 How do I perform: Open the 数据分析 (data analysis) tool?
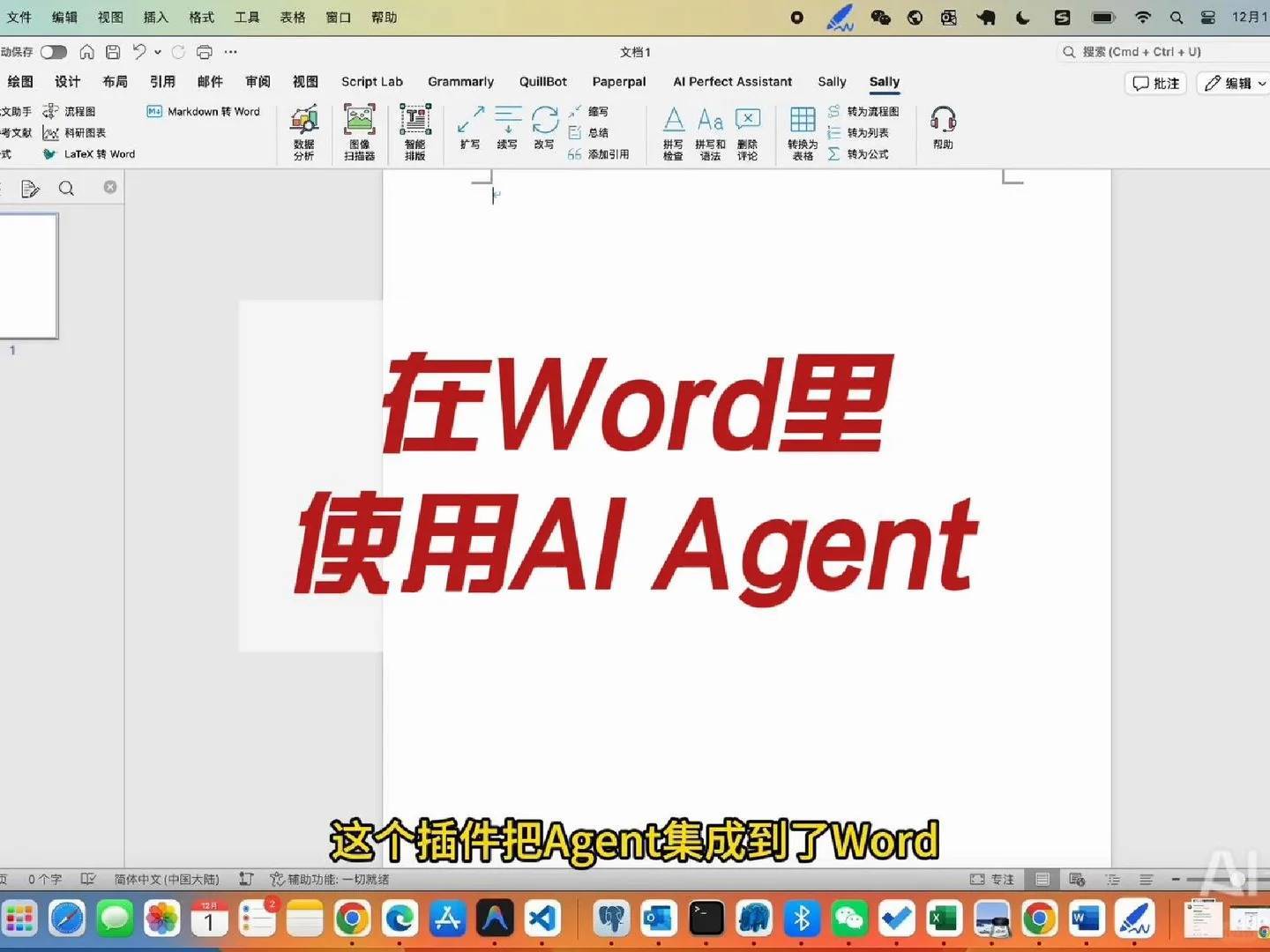(x=303, y=130)
